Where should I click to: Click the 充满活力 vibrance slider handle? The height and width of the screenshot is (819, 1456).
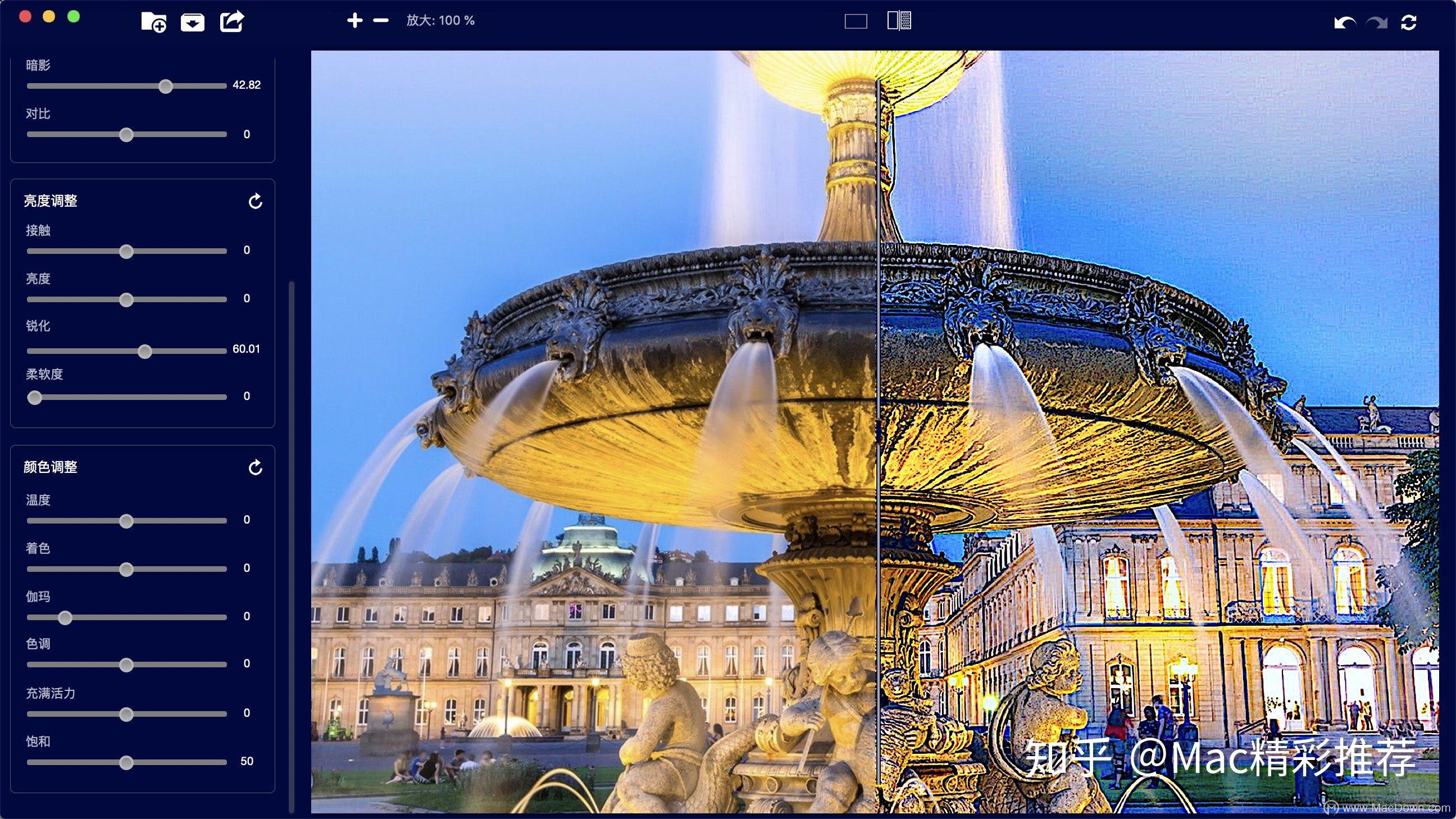coord(125,715)
